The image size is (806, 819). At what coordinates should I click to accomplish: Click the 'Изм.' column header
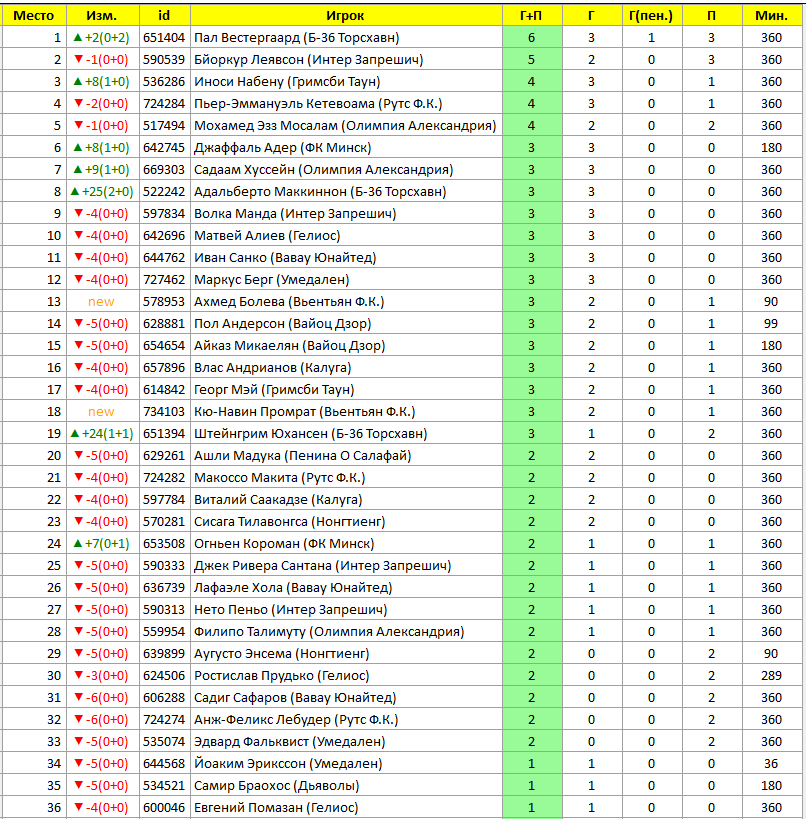pyautogui.click(x=102, y=16)
